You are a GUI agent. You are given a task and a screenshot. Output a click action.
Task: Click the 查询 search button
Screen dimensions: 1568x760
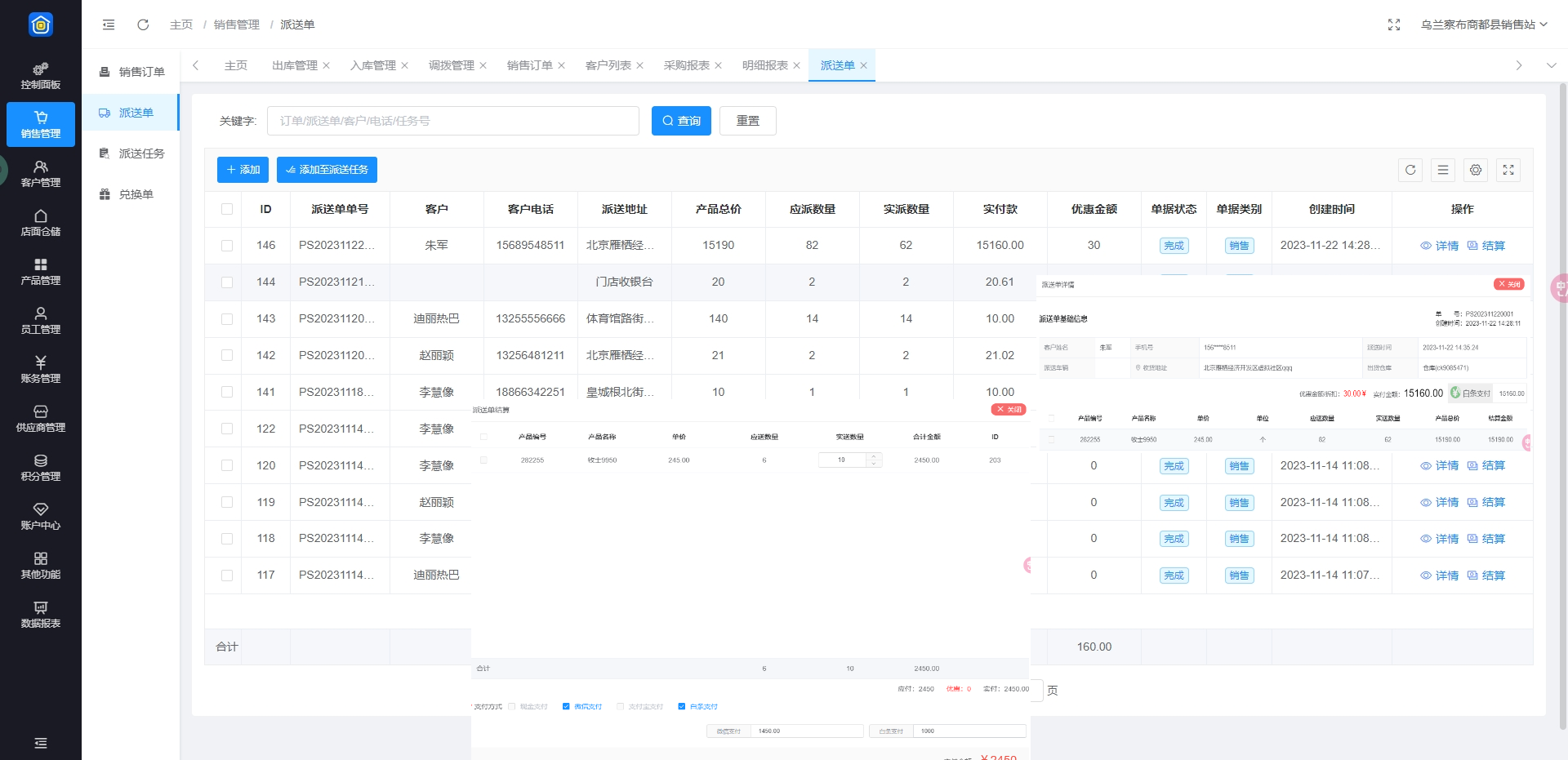click(x=681, y=121)
